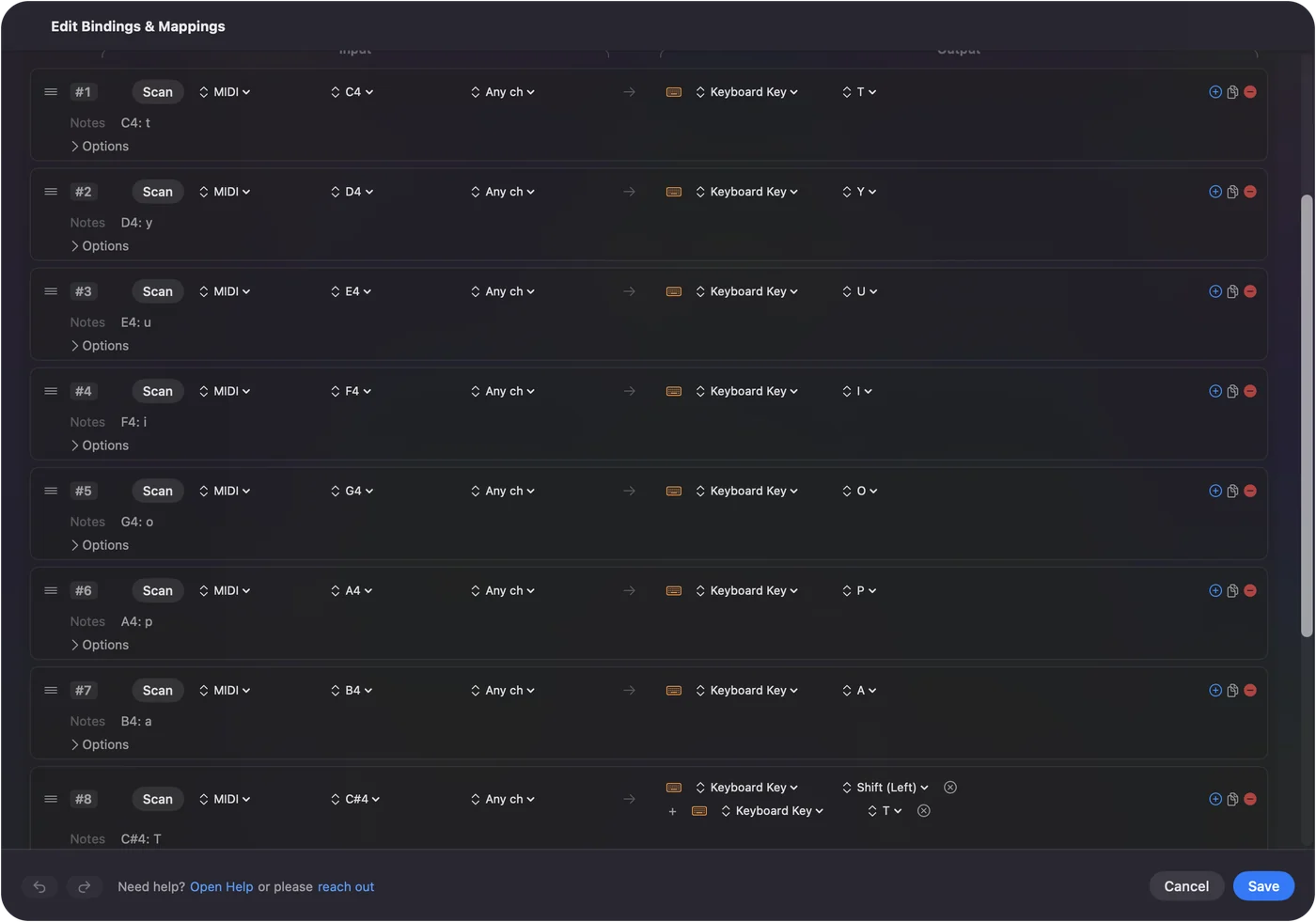Follow the reach out link
Screen dimensions: 1316x922
pyautogui.click(x=346, y=887)
